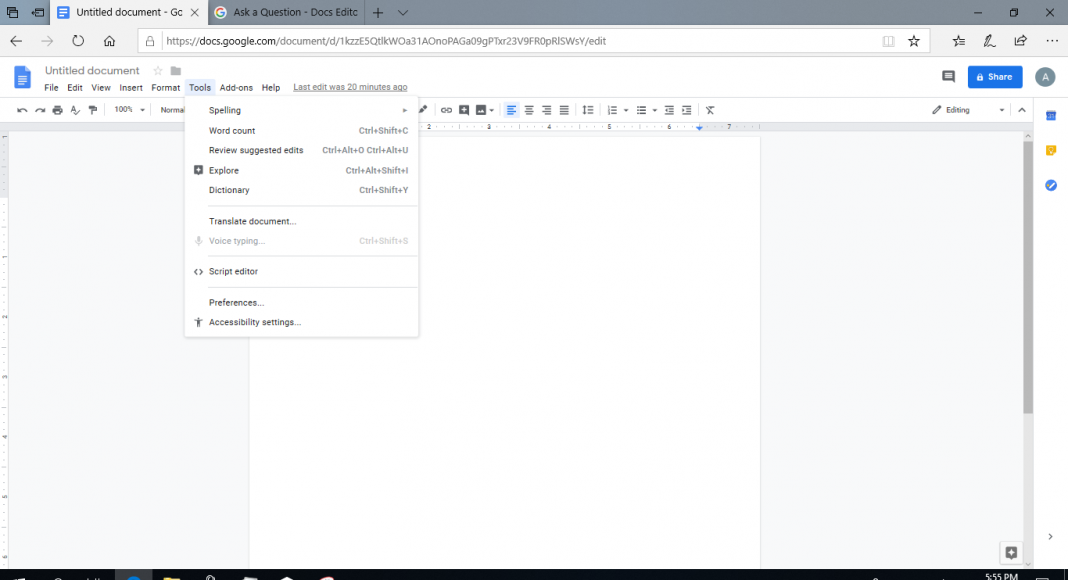
Task: Open Keep notes in side panel
Action: click(x=1051, y=150)
